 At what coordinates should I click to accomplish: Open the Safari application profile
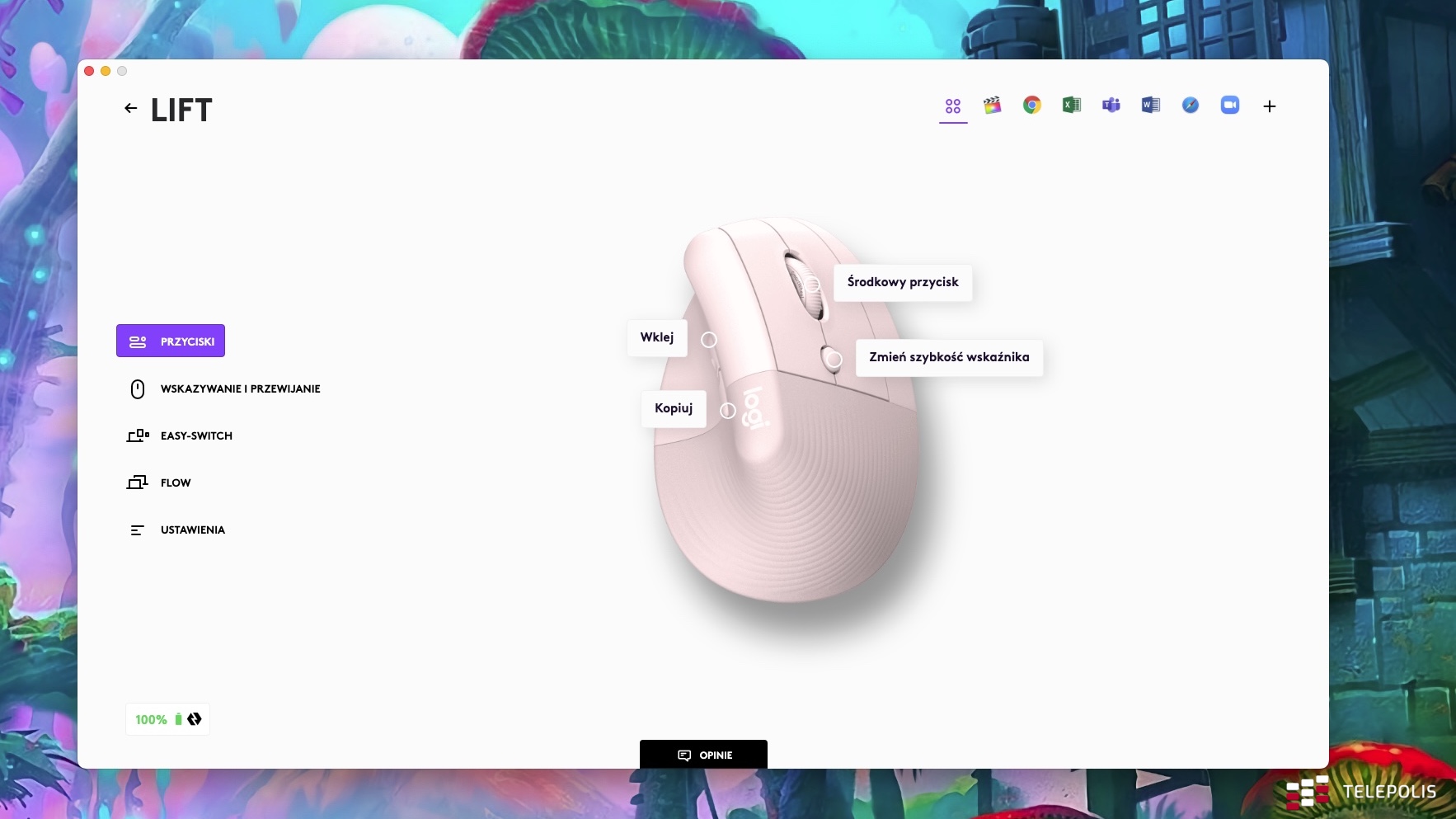point(1191,106)
